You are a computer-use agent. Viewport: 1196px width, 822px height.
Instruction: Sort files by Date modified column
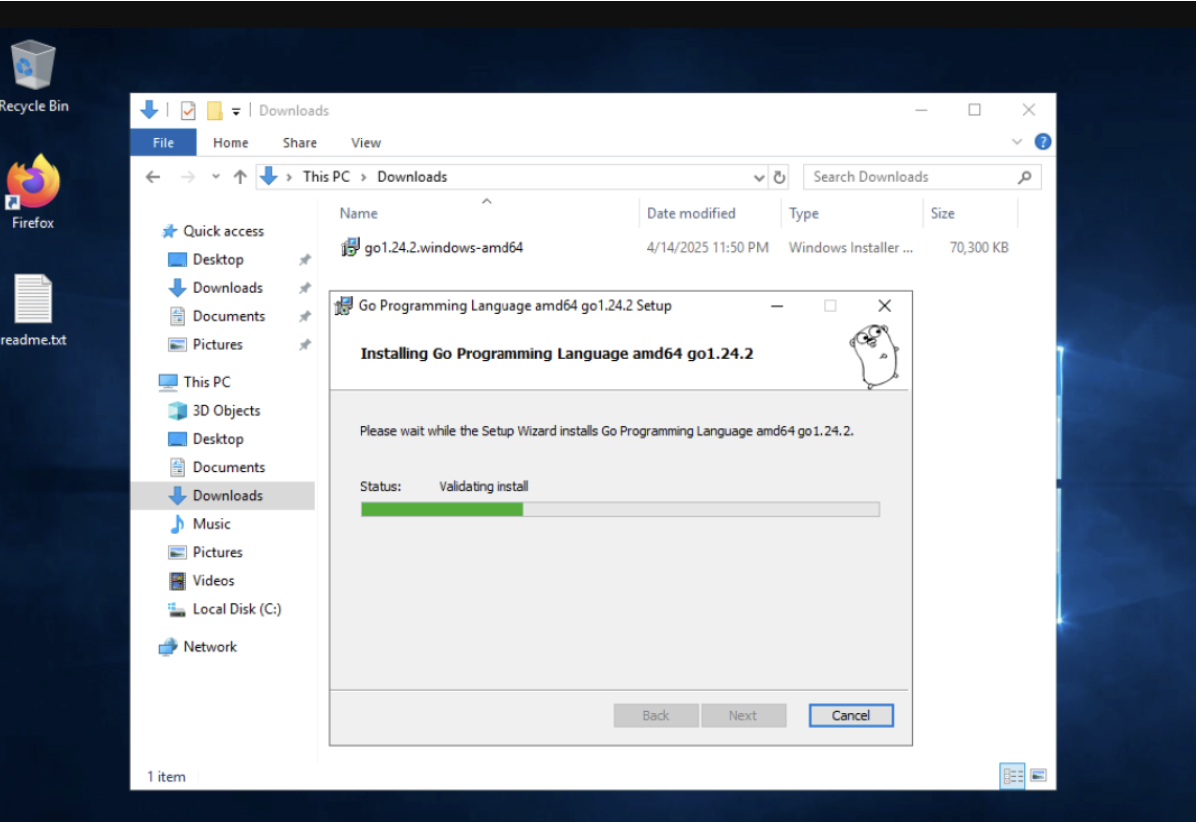tap(690, 213)
